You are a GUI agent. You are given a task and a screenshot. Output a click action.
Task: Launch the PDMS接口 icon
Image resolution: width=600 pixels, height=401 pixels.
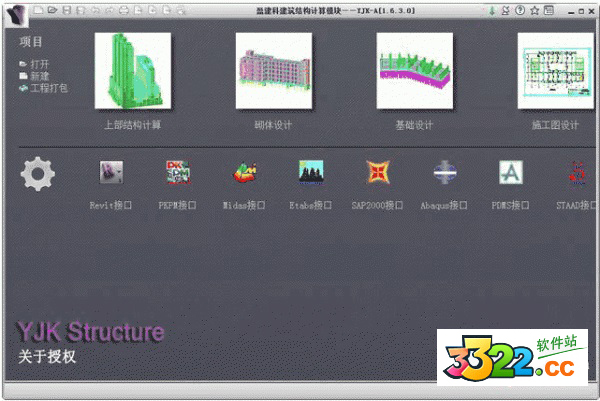pos(511,172)
